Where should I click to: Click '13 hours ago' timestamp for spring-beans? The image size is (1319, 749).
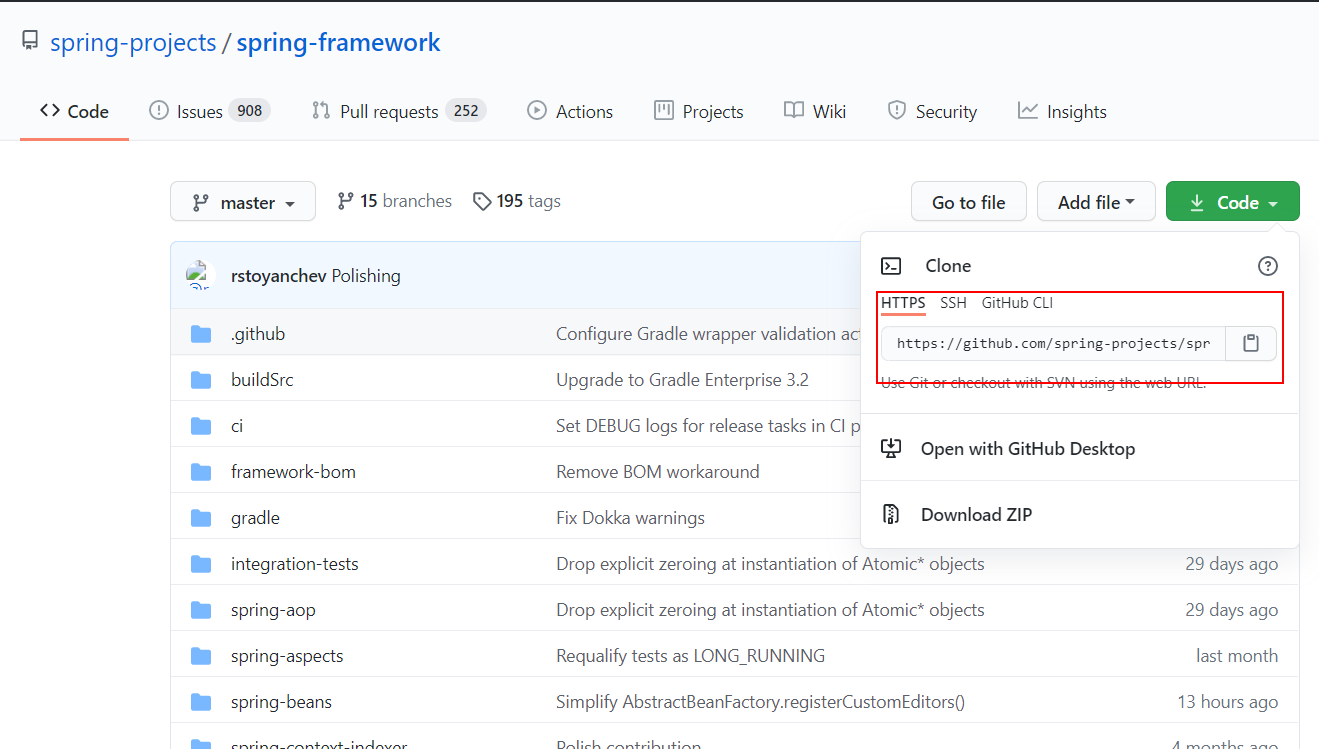pos(1227,702)
